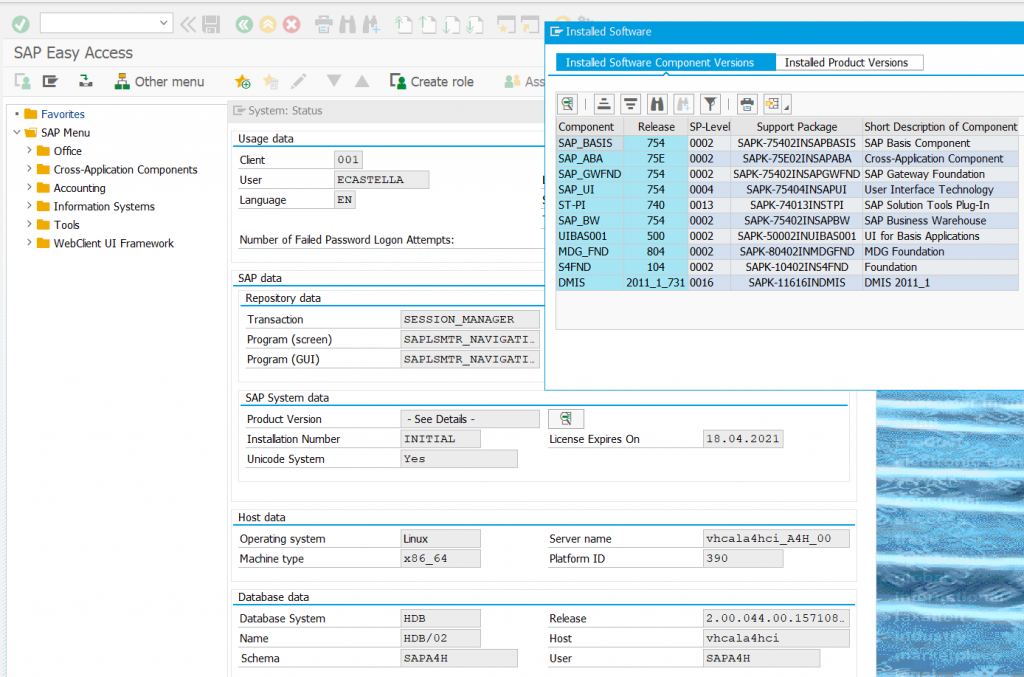Expand the Information Systems folder
This screenshot has height=677, width=1024.
[x=29, y=206]
